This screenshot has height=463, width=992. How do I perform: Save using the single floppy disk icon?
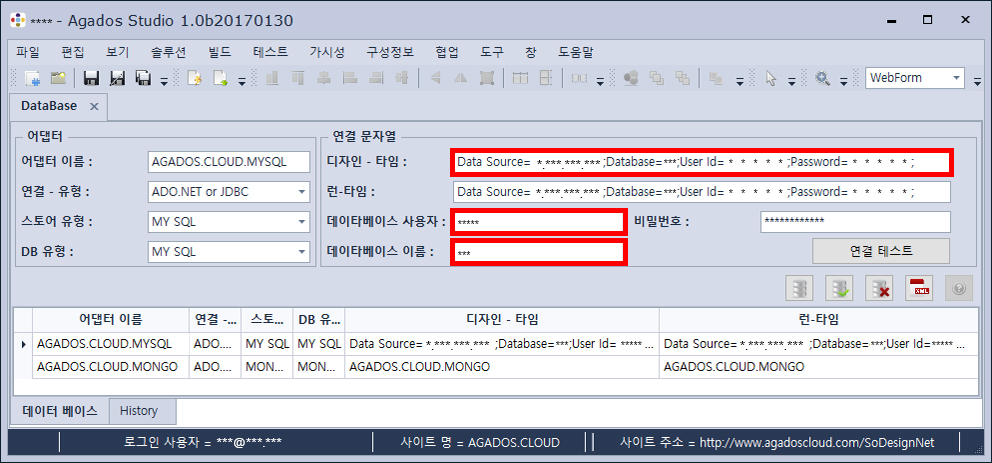91,78
